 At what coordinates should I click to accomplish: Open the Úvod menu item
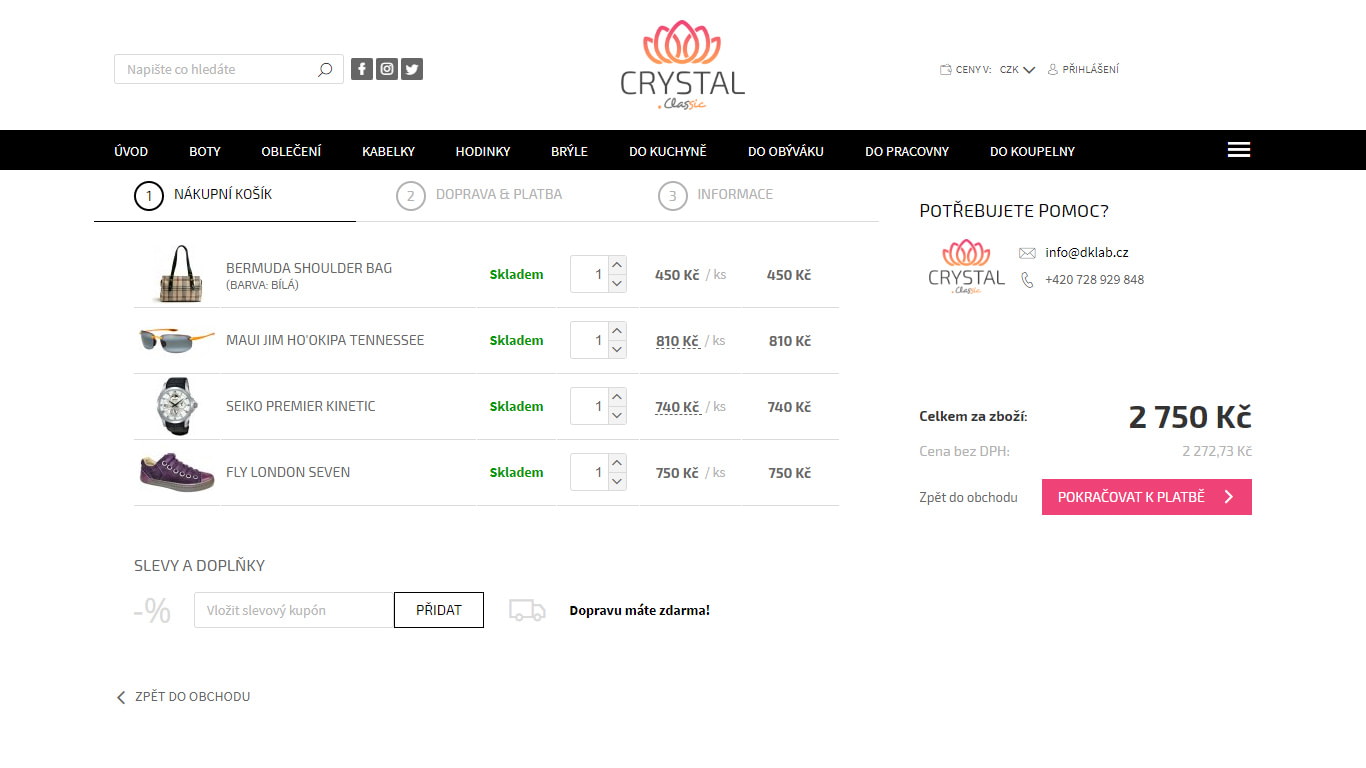131,151
